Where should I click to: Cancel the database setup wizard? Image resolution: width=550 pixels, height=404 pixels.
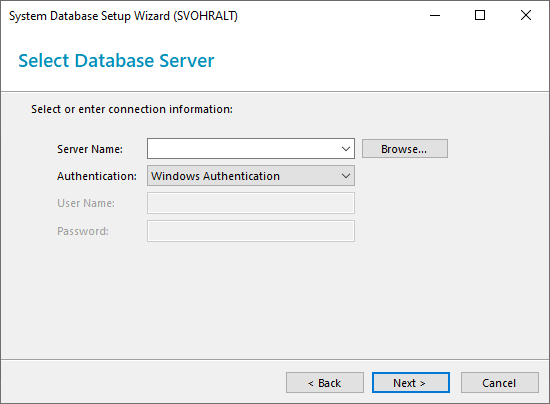[x=500, y=383]
